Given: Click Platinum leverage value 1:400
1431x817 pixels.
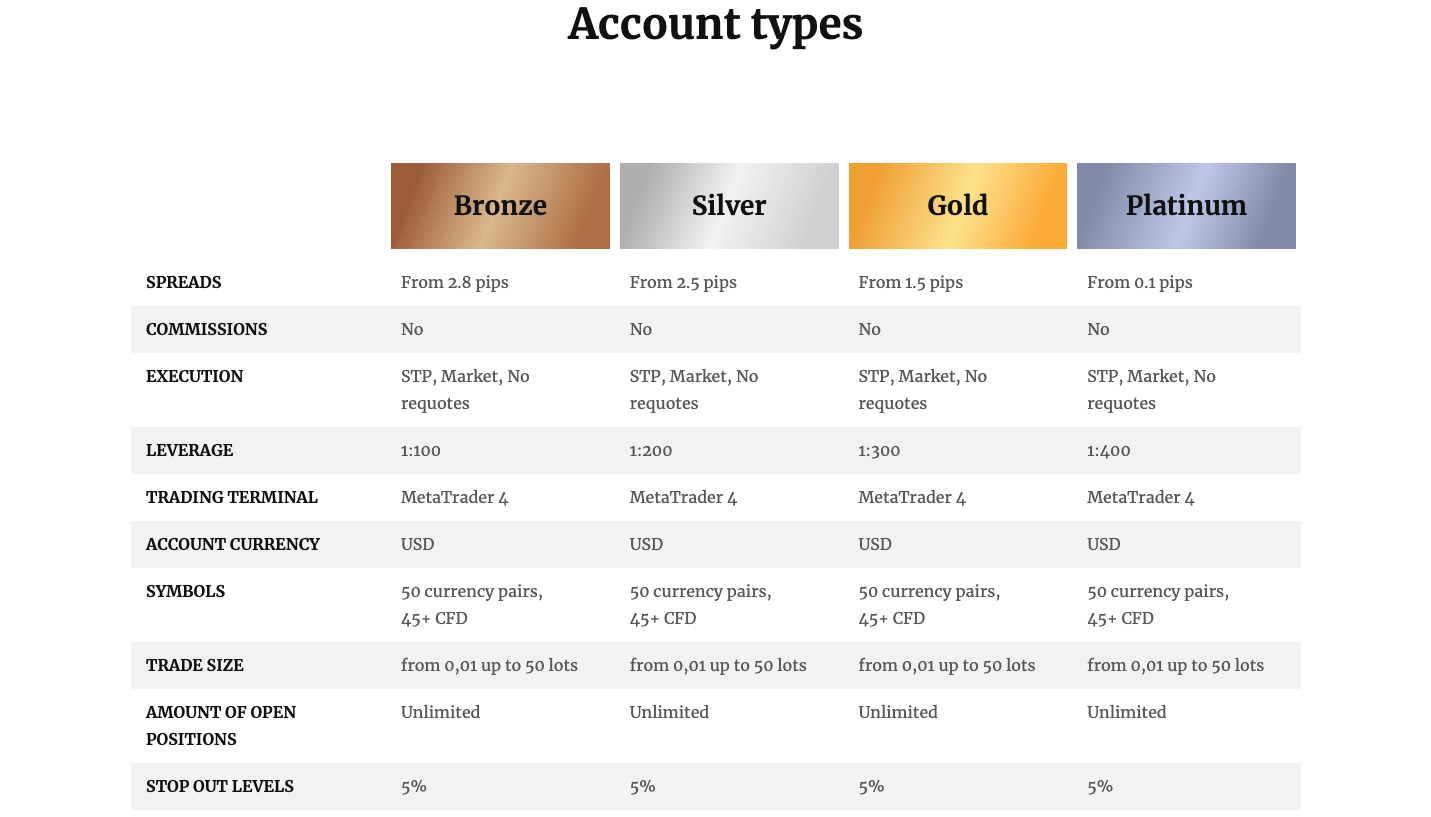Looking at the screenshot, I should click(1109, 450).
